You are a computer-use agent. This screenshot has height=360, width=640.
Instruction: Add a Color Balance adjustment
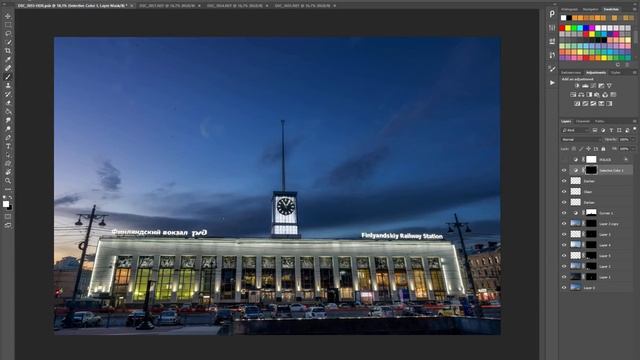click(x=581, y=95)
